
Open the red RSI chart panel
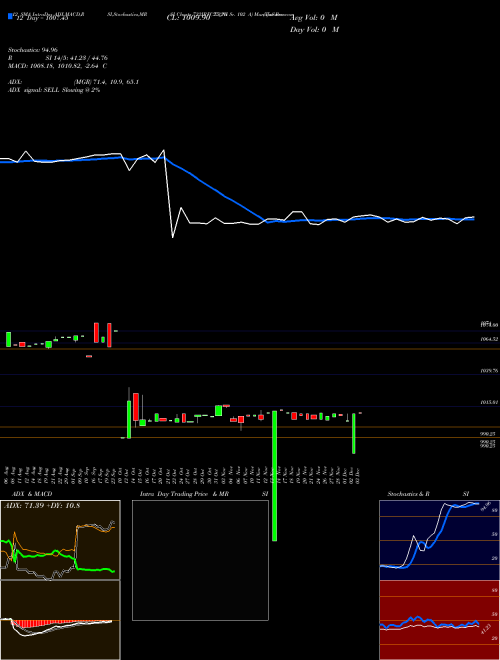click(x=439, y=620)
